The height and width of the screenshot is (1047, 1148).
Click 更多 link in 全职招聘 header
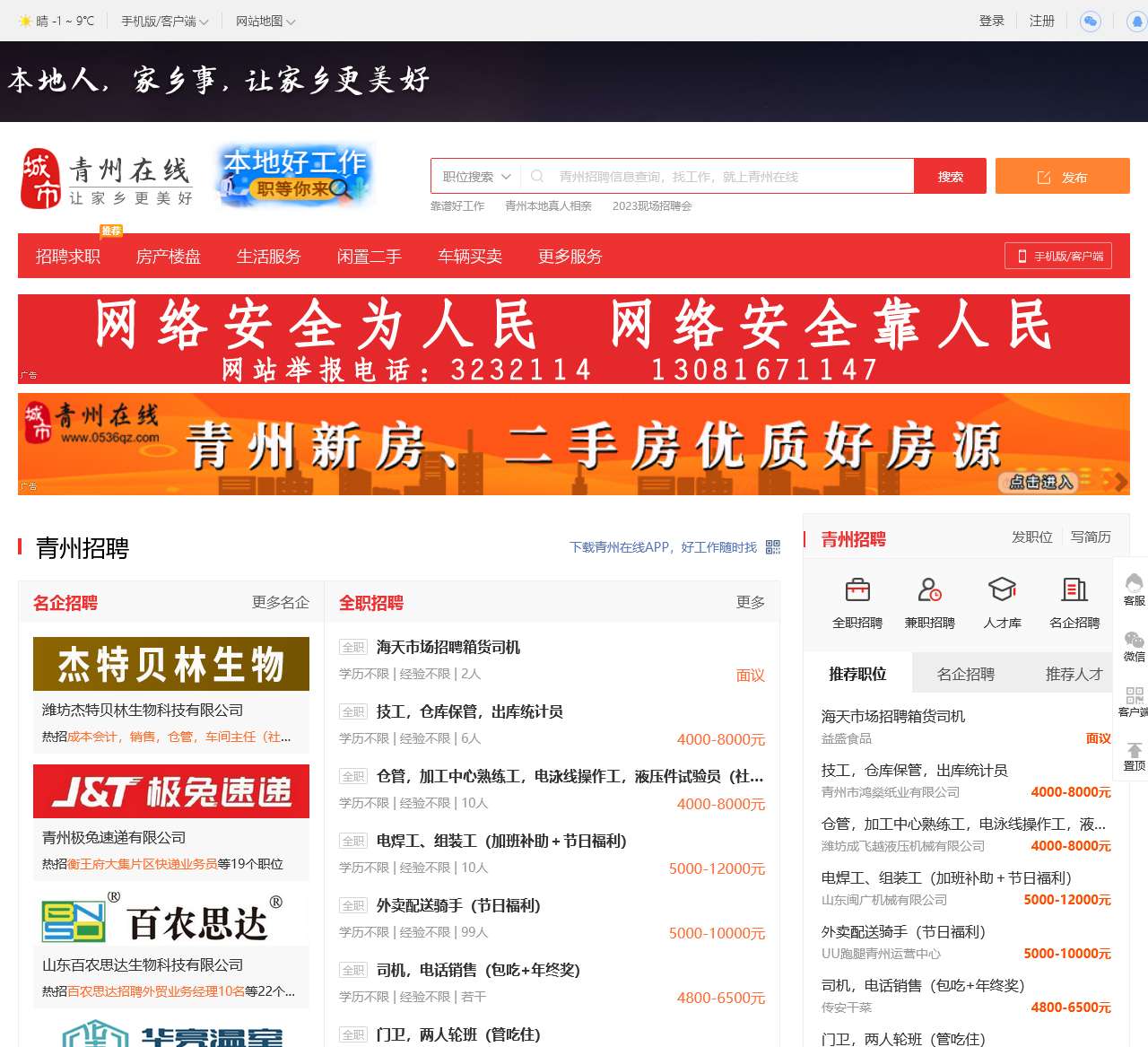pyautogui.click(x=751, y=603)
